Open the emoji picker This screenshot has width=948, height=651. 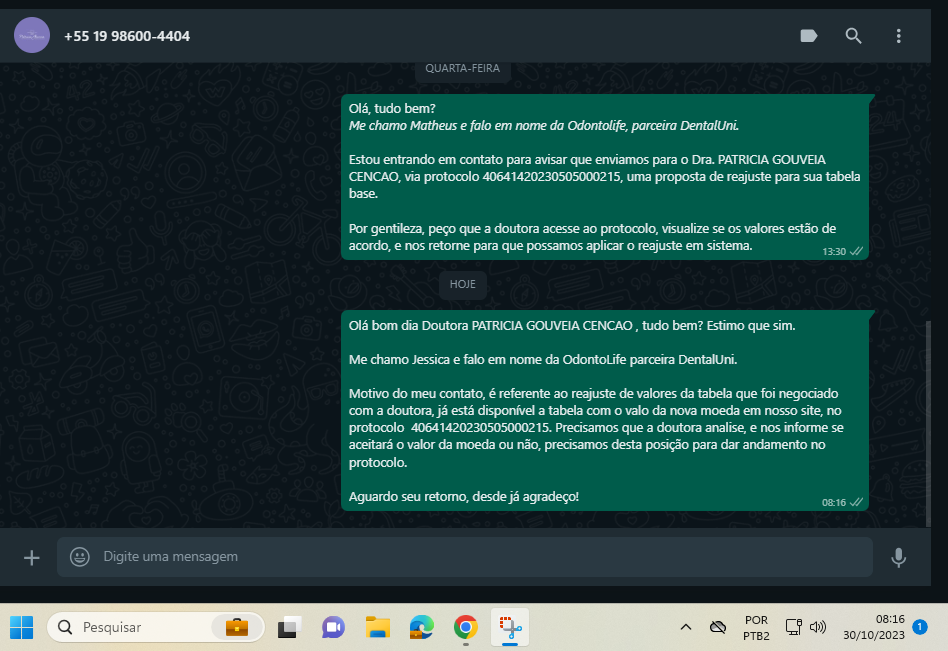point(80,557)
